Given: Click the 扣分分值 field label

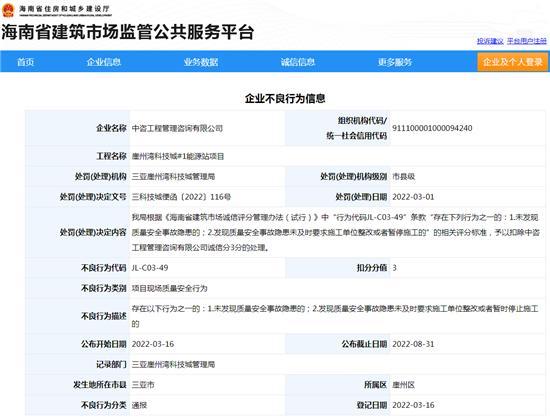Looking at the screenshot, I should click(x=372, y=268).
